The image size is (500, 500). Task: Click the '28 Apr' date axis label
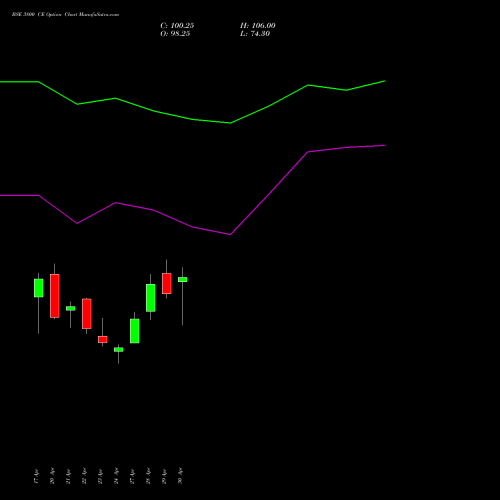pyautogui.click(x=148, y=476)
